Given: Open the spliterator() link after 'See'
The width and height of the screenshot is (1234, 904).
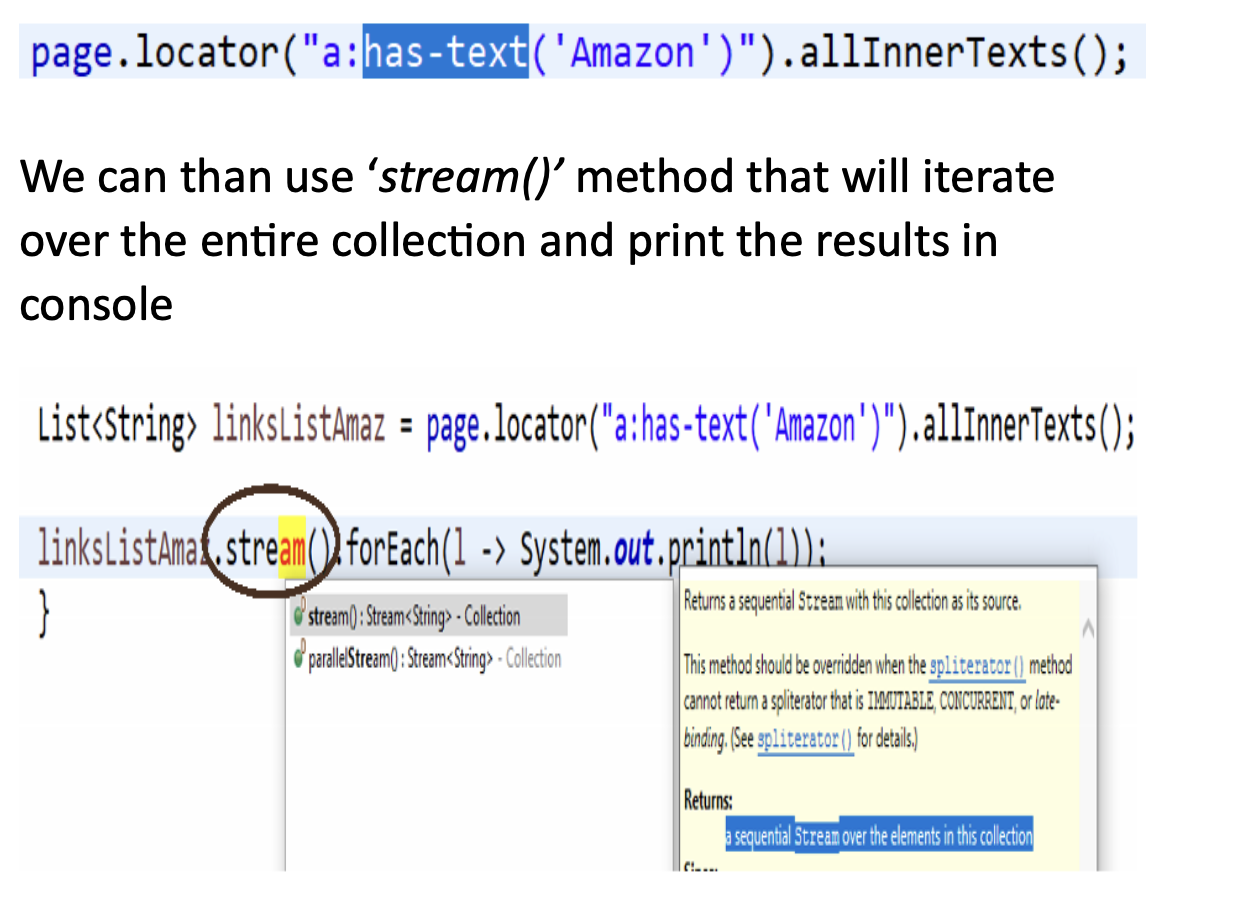Looking at the screenshot, I should click(805, 741).
